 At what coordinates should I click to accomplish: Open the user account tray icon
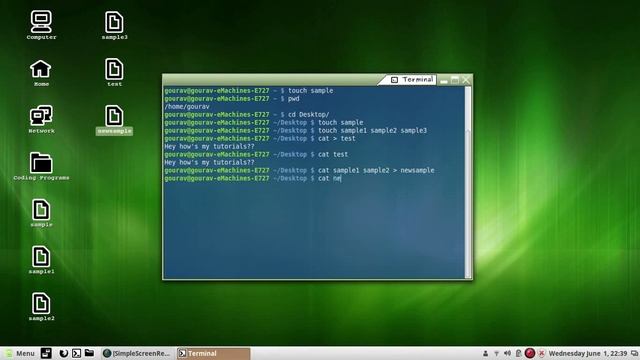485,353
